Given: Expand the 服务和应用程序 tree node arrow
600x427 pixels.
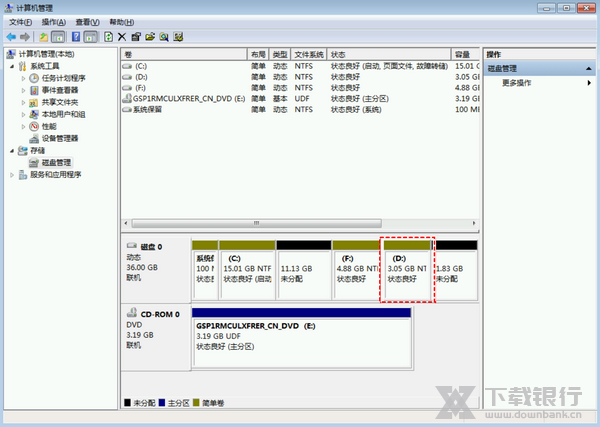Looking at the screenshot, I should 12,174.
